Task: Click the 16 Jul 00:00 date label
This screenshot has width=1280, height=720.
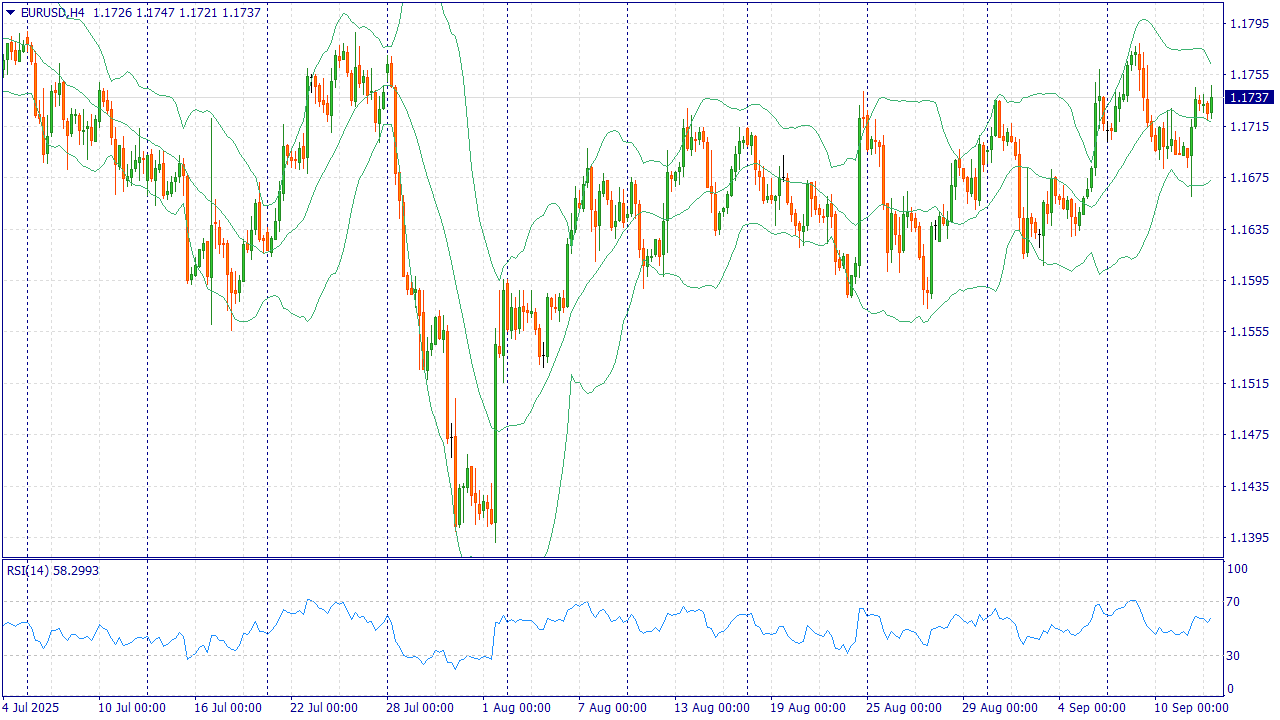Action: [228, 708]
